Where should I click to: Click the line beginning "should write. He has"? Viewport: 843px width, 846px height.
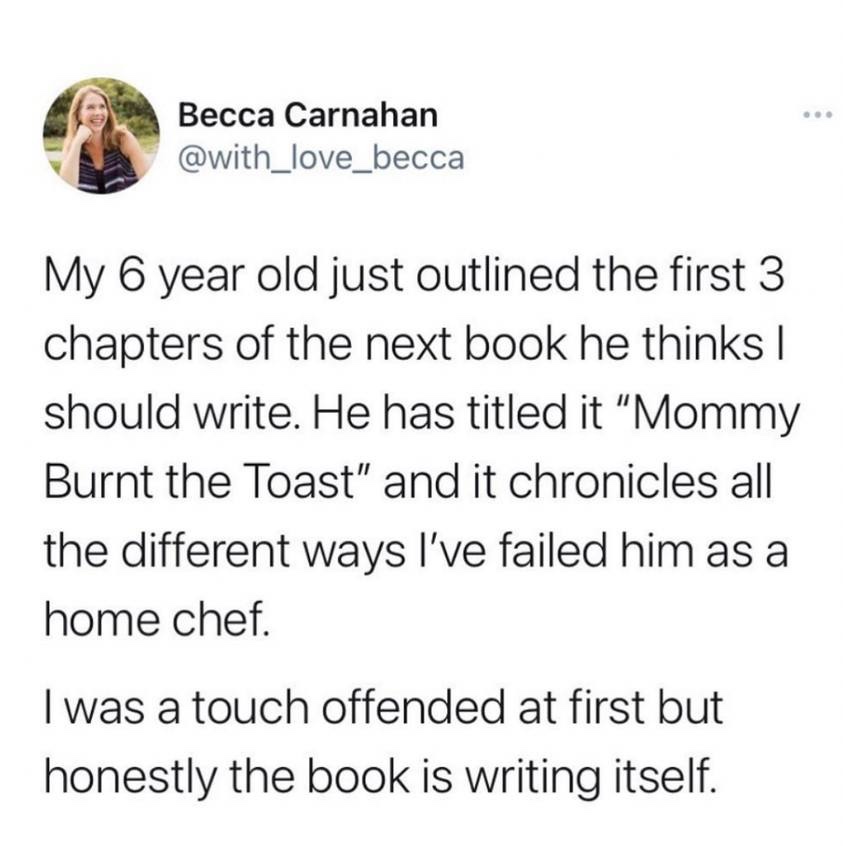click(x=421, y=414)
